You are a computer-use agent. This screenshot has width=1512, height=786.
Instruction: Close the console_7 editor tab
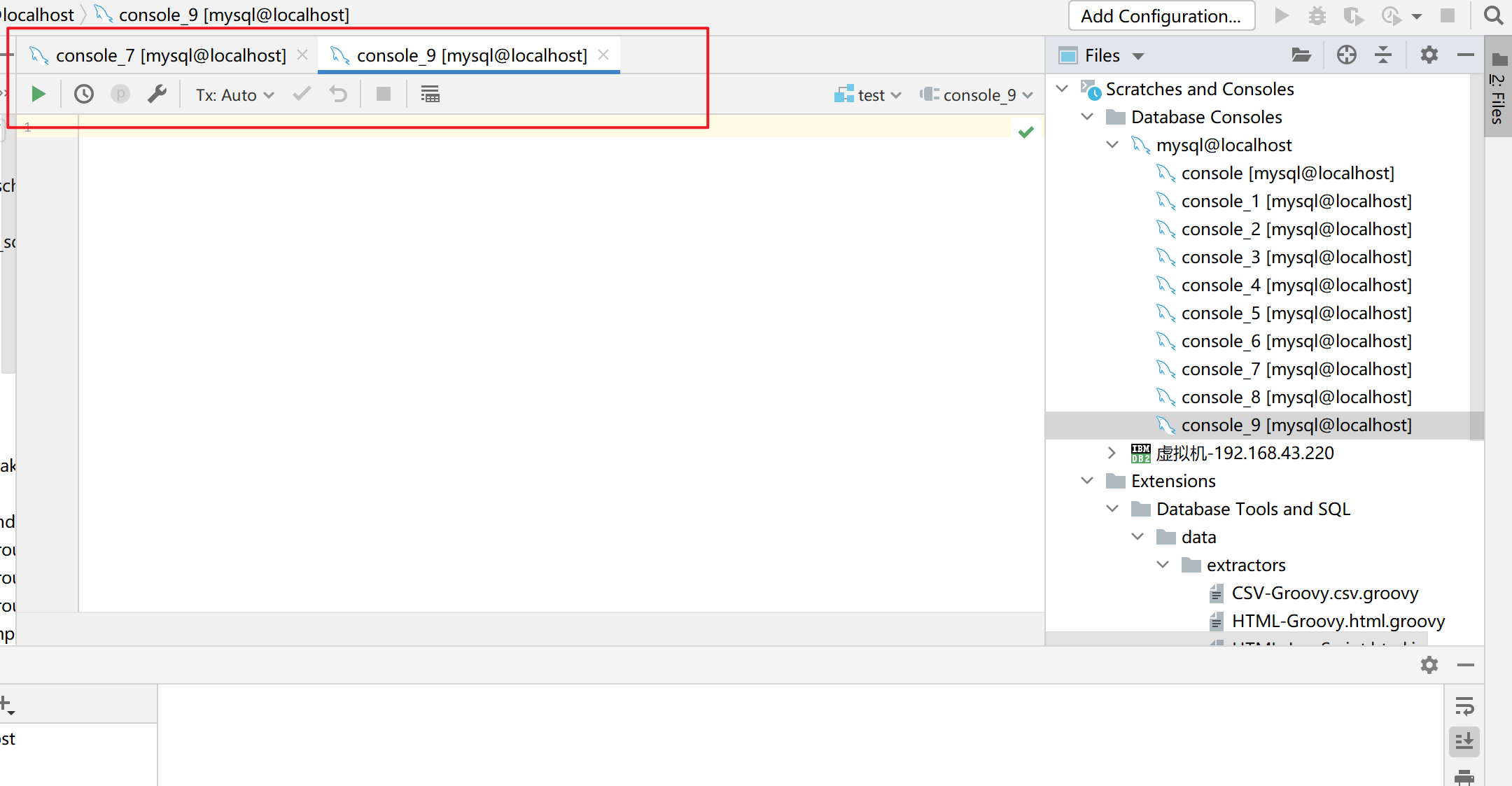(302, 55)
